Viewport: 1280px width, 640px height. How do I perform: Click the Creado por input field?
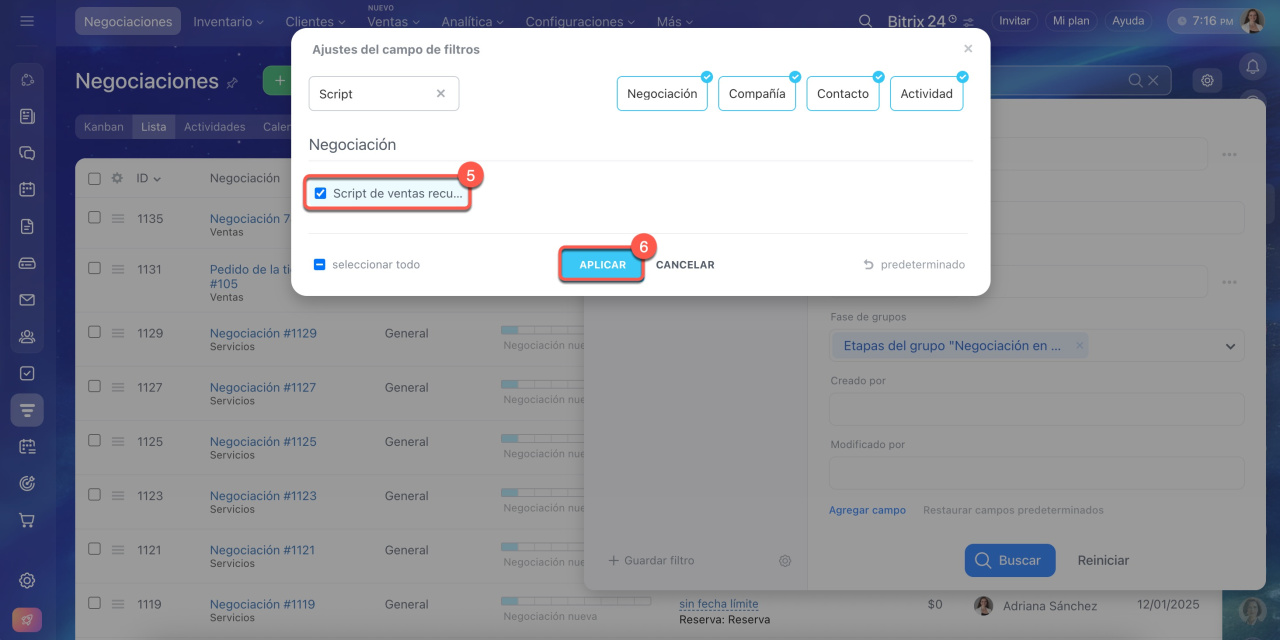[x=1036, y=409]
